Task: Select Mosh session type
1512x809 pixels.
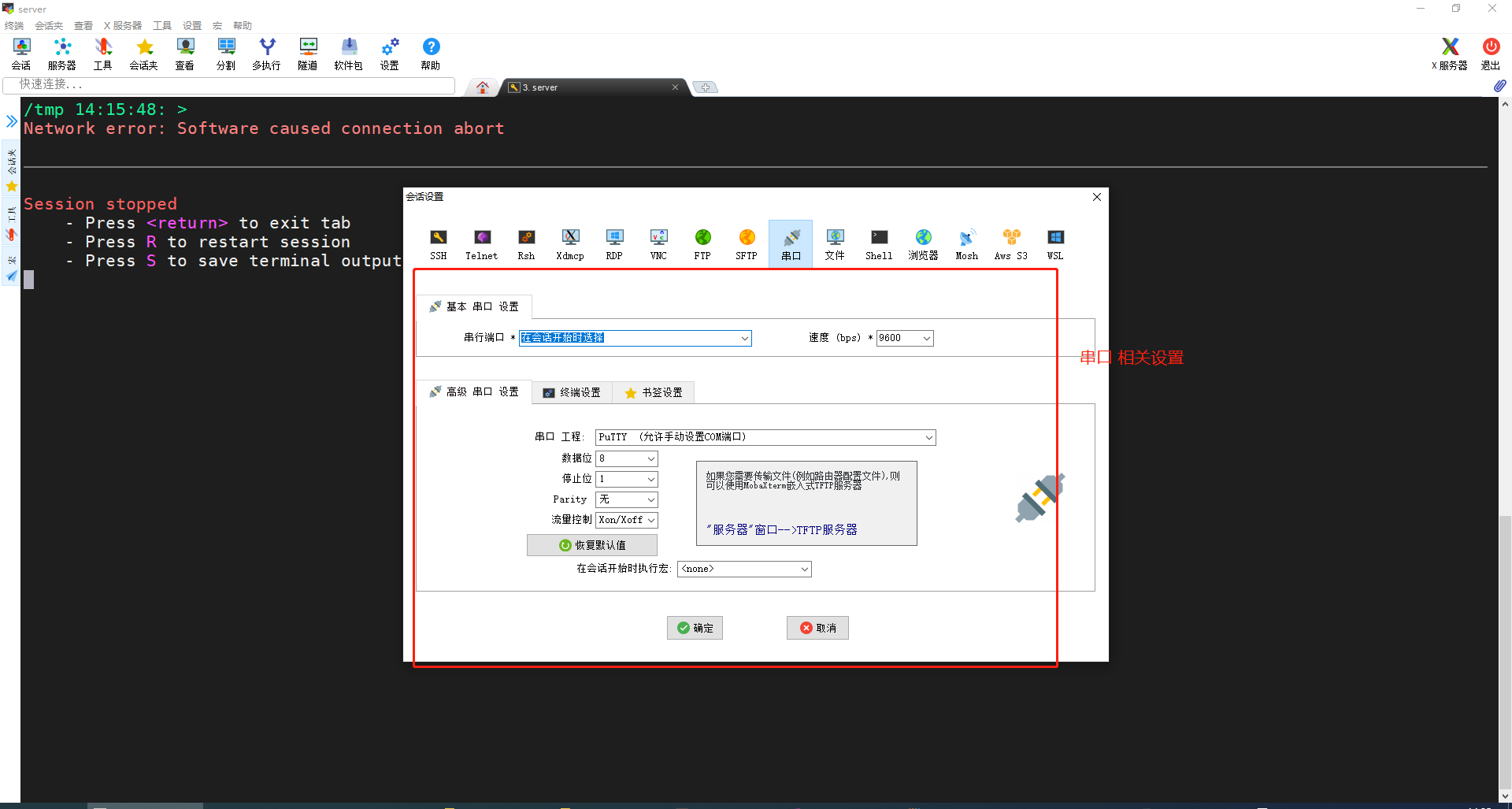Action: [x=967, y=244]
